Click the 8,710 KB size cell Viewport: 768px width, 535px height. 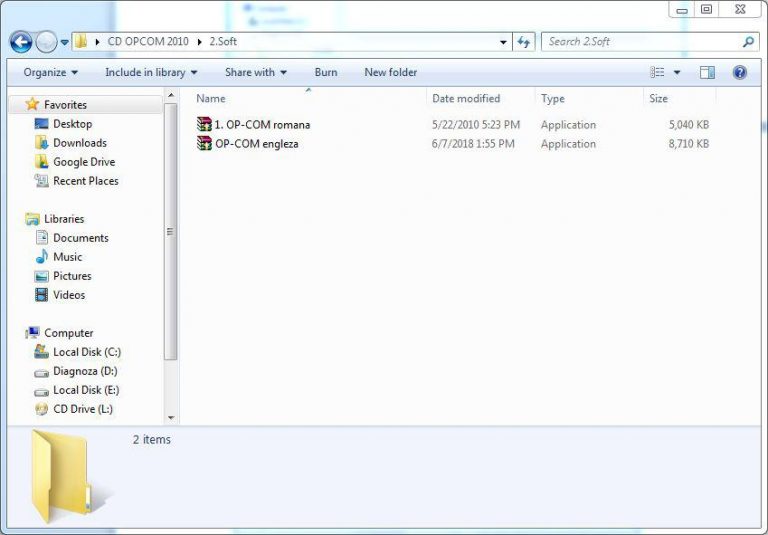[x=689, y=144]
